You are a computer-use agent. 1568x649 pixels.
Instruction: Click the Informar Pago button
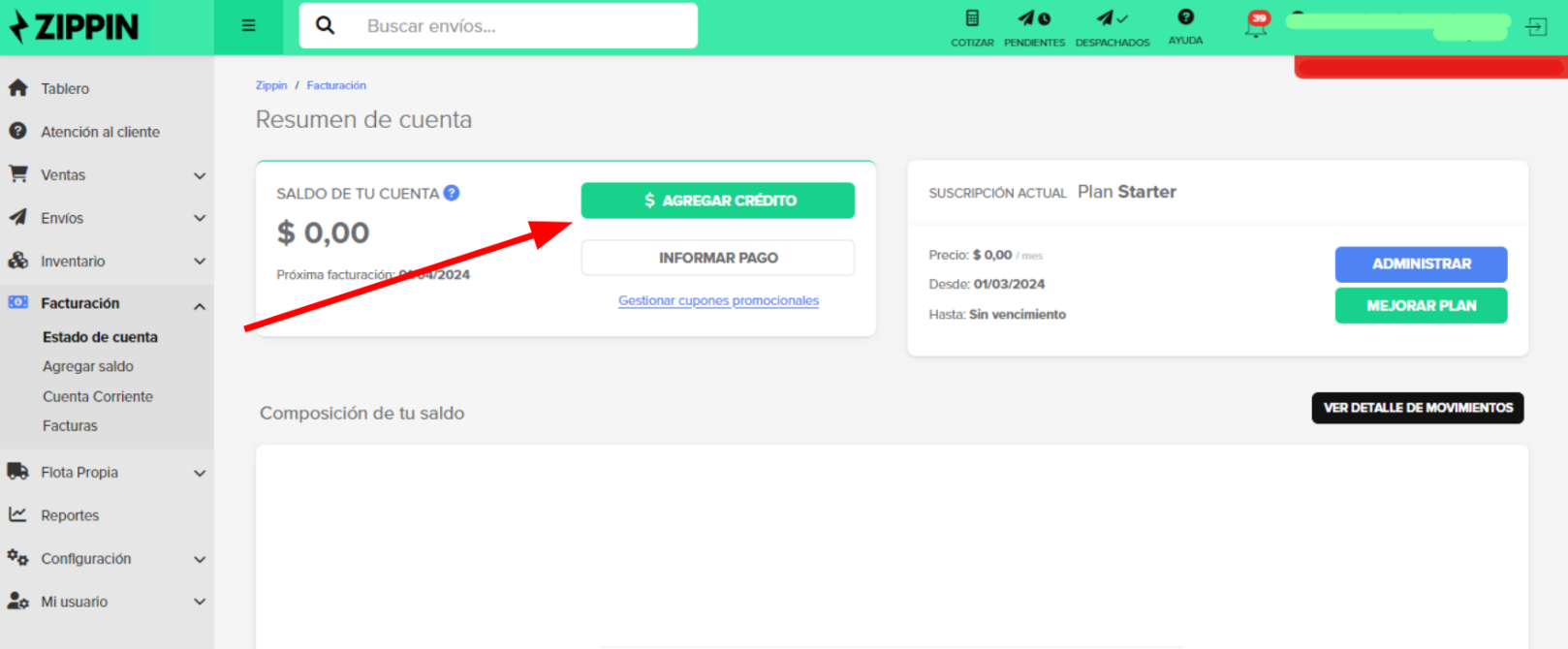pos(718,258)
